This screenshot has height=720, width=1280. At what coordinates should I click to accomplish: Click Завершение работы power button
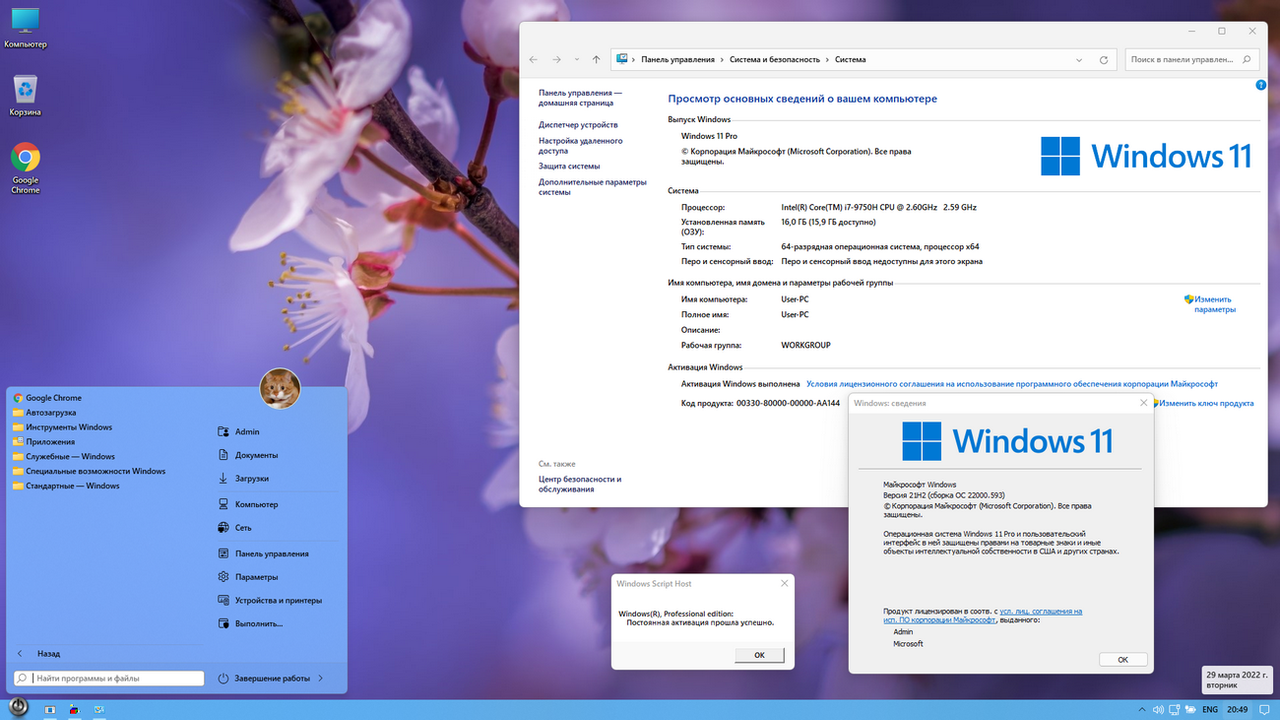pos(264,678)
